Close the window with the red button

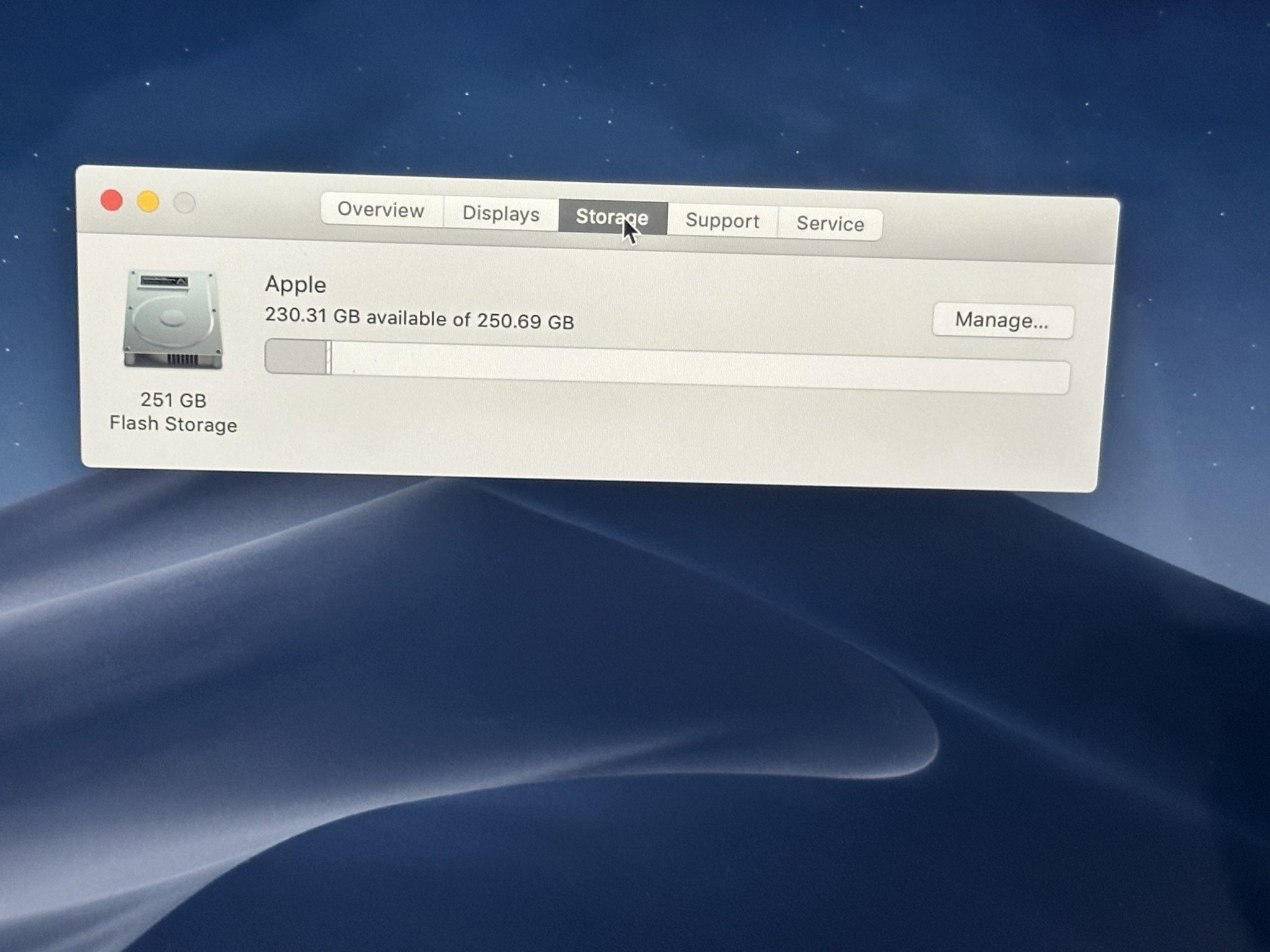coord(112,200)
